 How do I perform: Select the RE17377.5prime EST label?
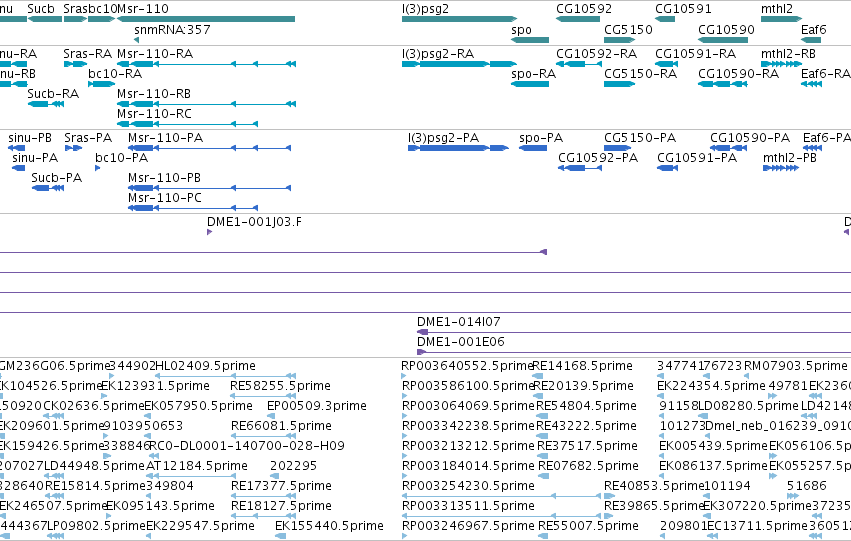tap(281, 486)
